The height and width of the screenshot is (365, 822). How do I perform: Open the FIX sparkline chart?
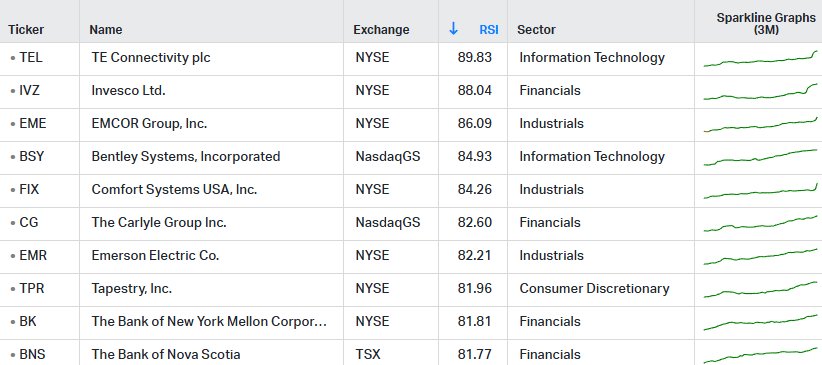(x=760, y=191)
